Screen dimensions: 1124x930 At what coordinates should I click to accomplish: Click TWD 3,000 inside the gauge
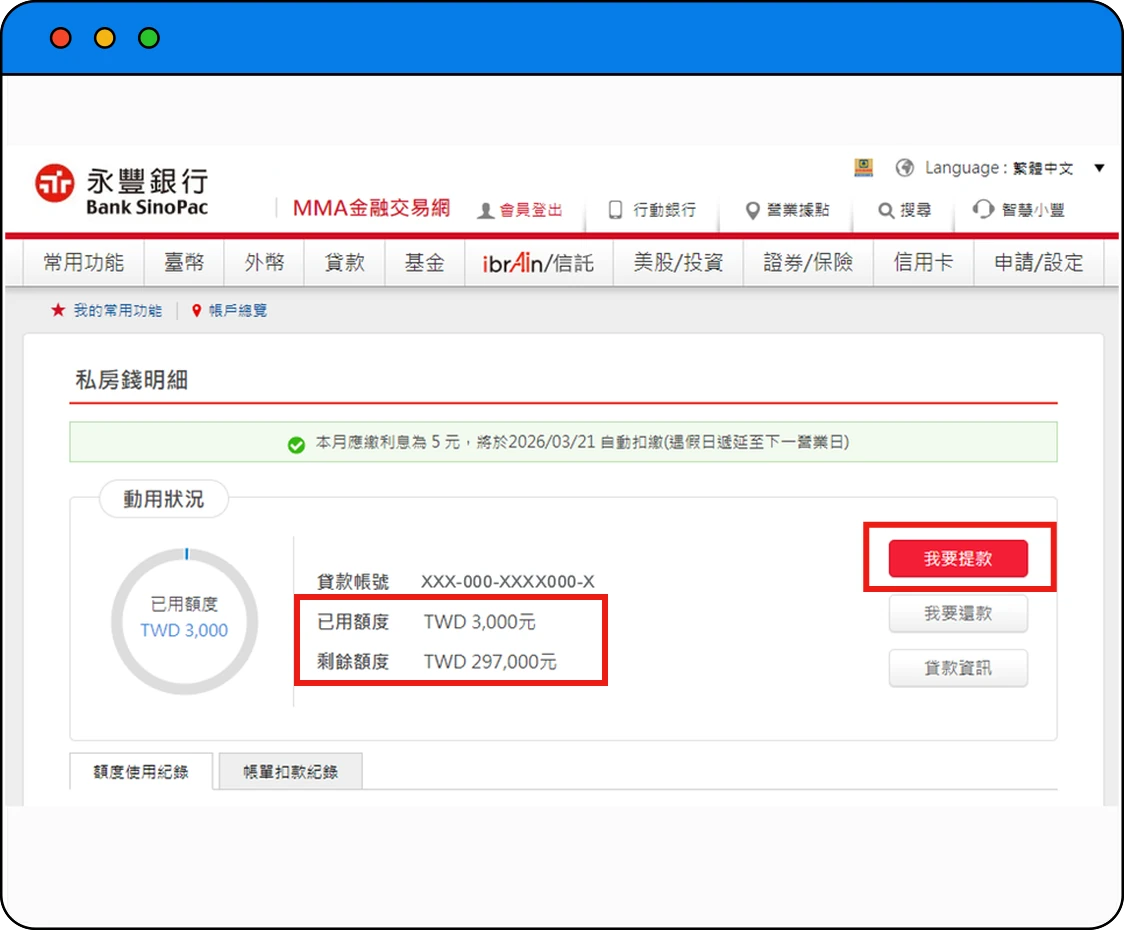click(184, 630)
